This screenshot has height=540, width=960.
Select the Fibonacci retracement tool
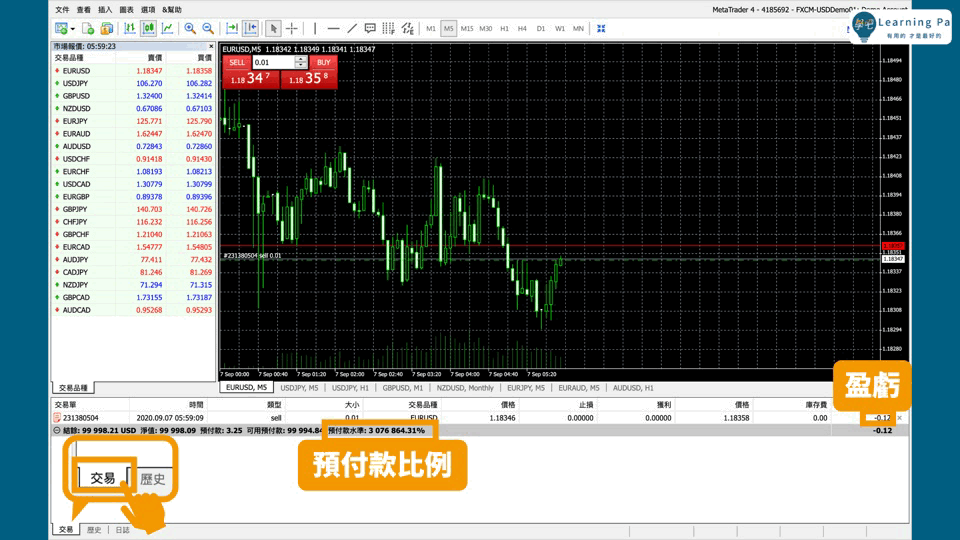click(x=388, y=28)
